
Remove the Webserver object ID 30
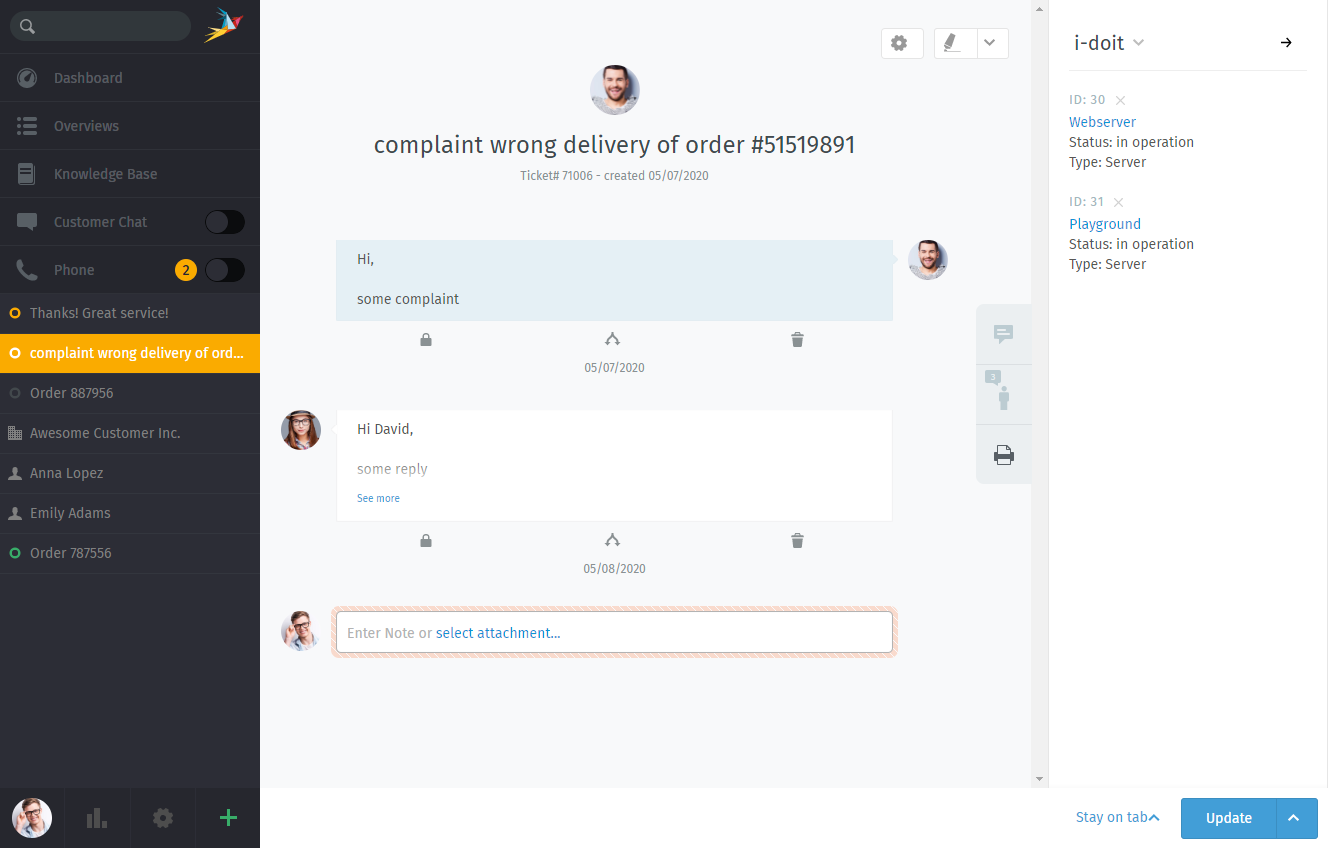click(1120, 100)
